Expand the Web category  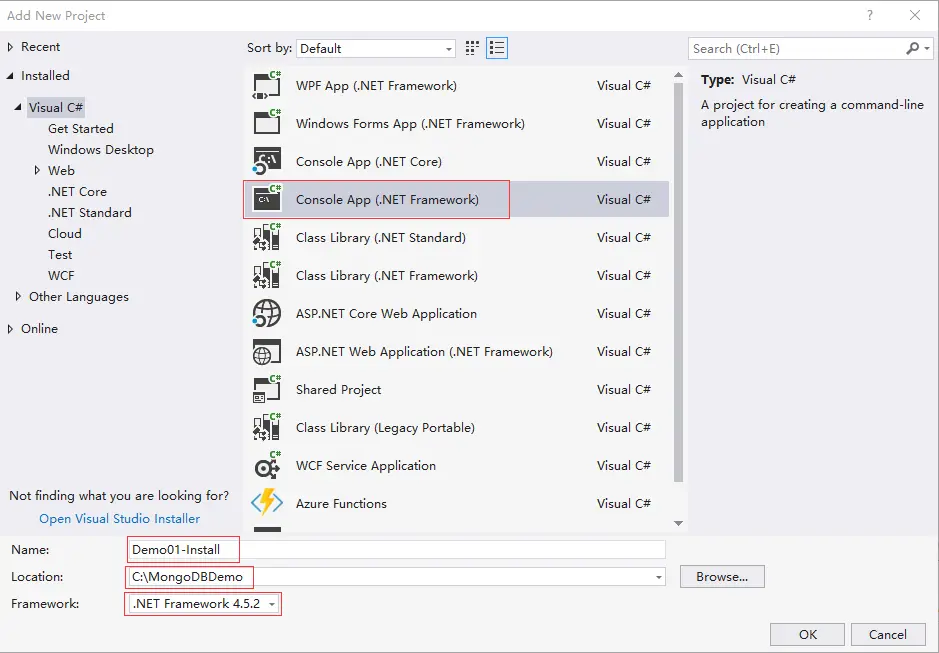pyautogui.click(x=37, y=171)
